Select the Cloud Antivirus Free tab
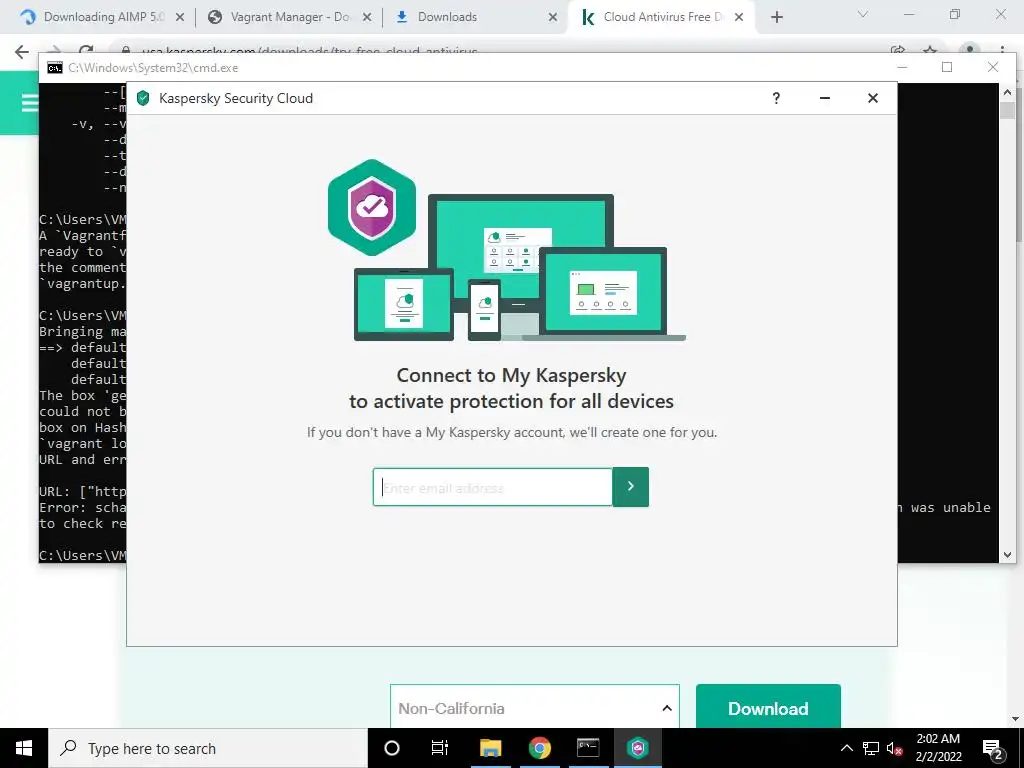1024x768 pixels. point(663,17)
